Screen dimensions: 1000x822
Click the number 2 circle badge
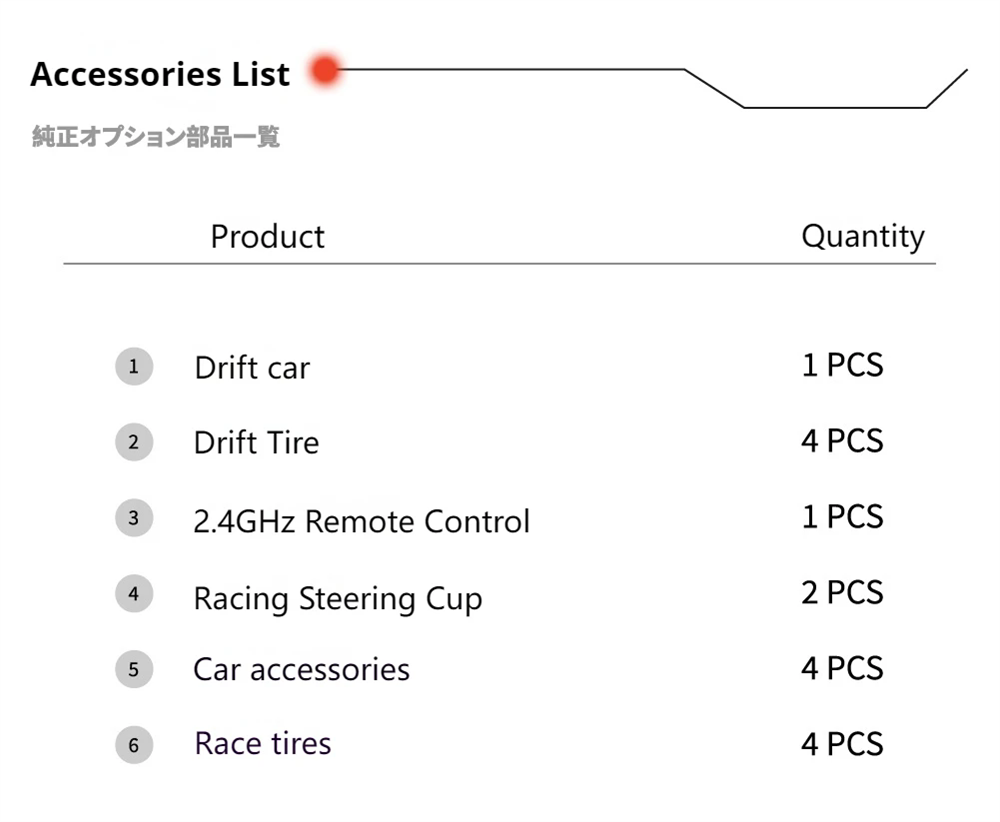point(134,442)
